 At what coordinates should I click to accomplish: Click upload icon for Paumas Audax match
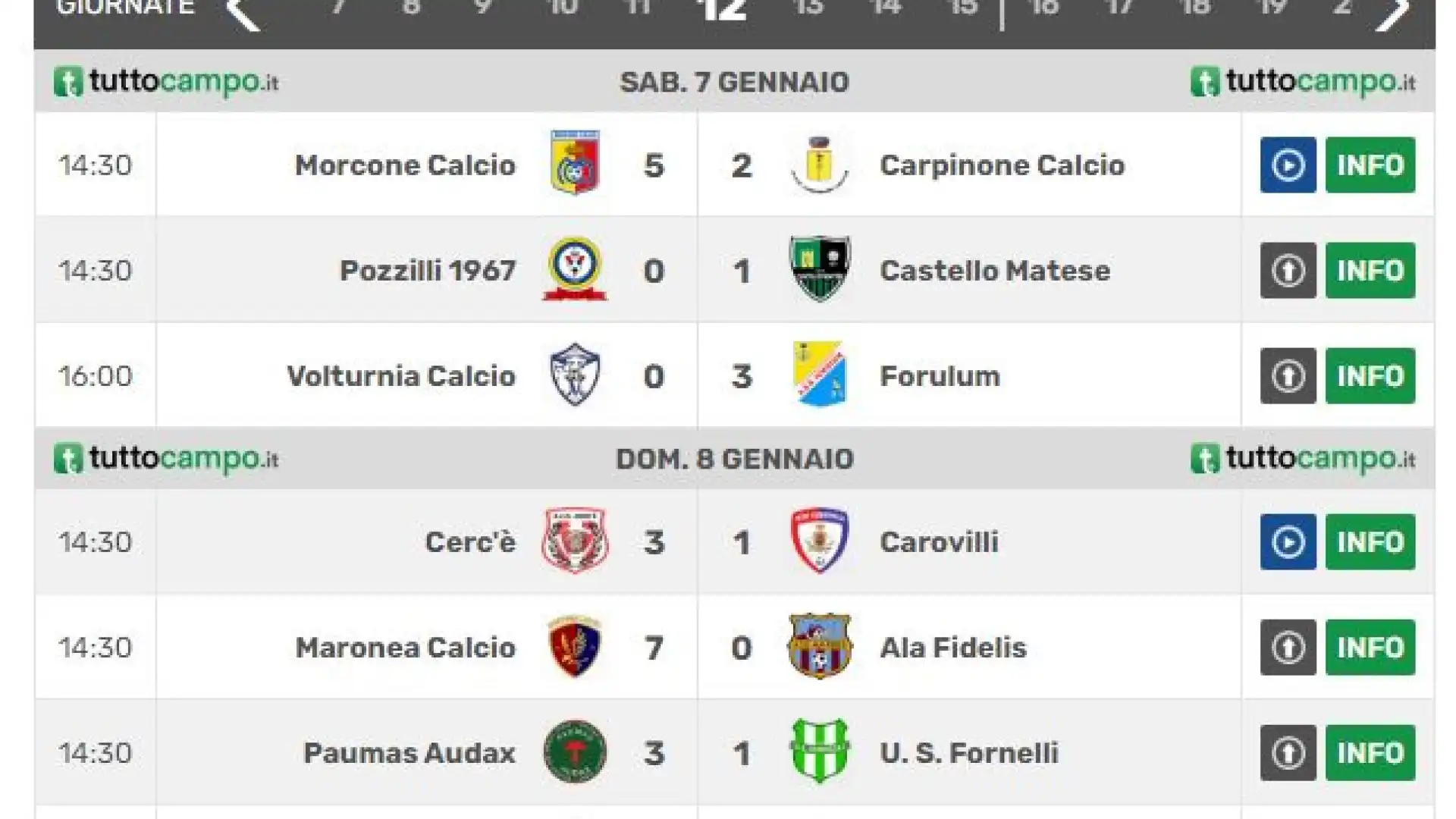[x=1288, y=752]
